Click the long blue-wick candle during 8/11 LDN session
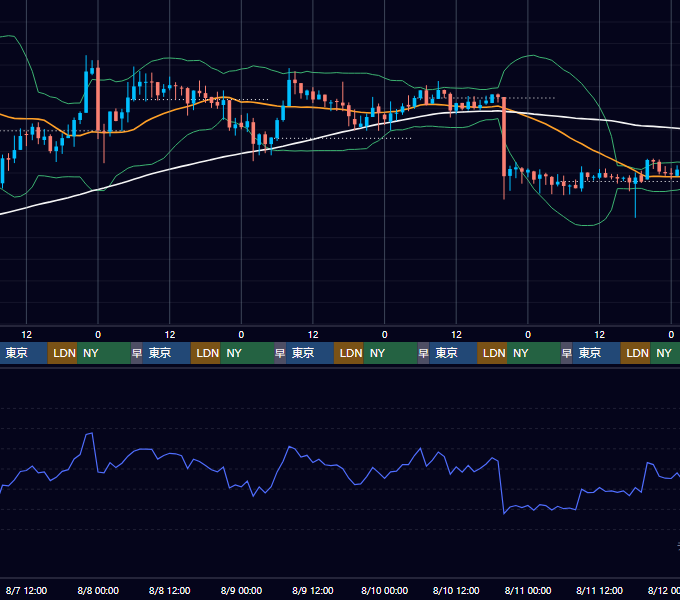The height and width of the screenshot is (600, 680). point(635,196)
